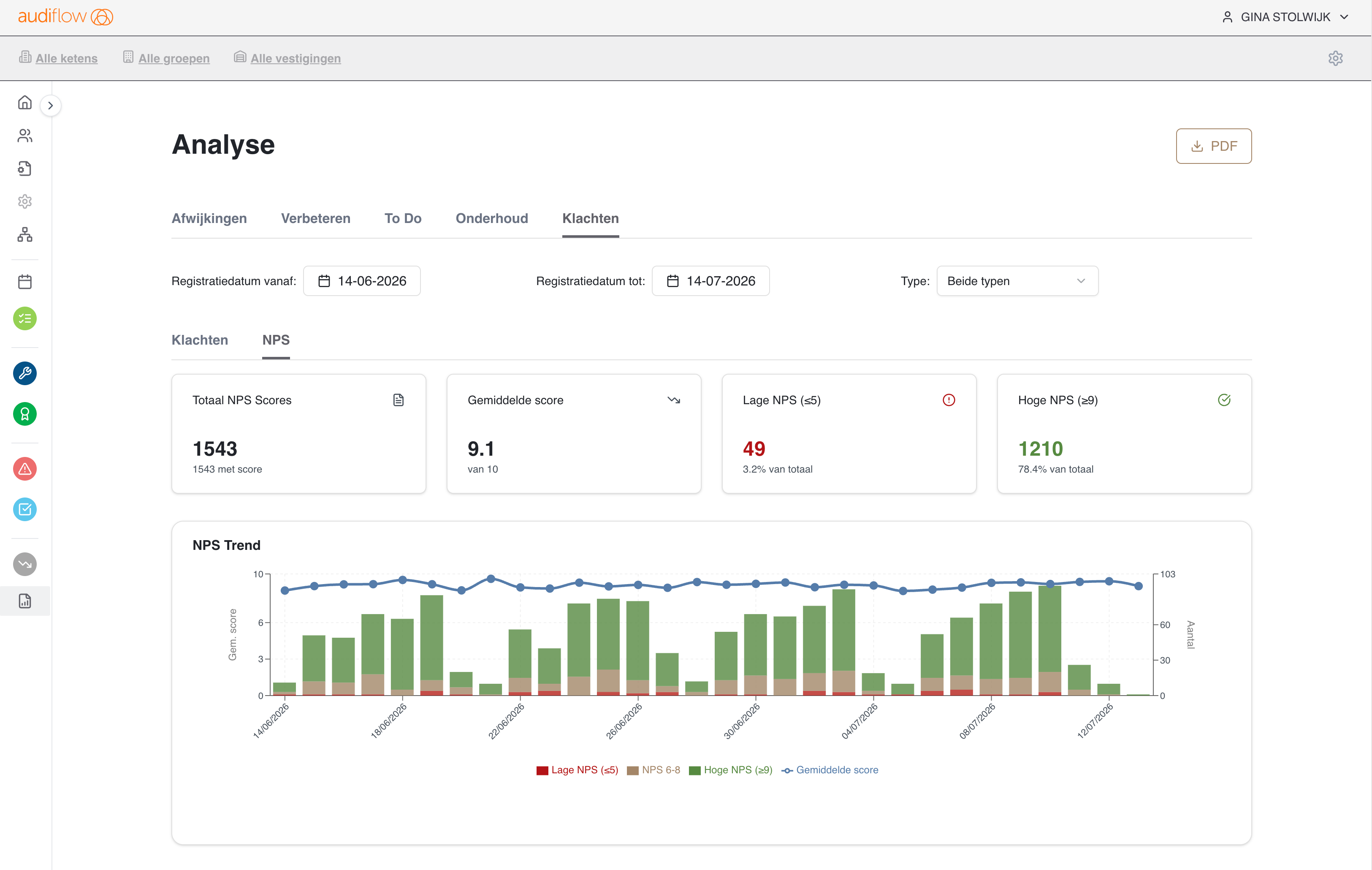
Task: Open the organization hierarchy sidebar icon
Action: [x=24, y=234]
